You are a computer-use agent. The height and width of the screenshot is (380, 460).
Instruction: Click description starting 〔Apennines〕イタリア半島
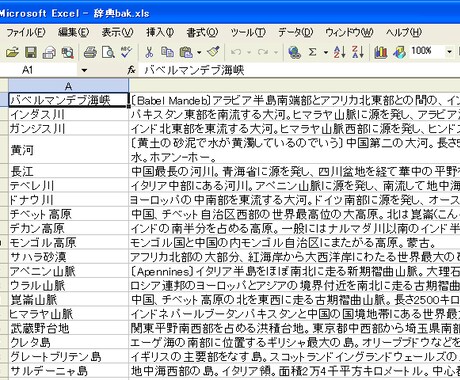pos(295,271)
